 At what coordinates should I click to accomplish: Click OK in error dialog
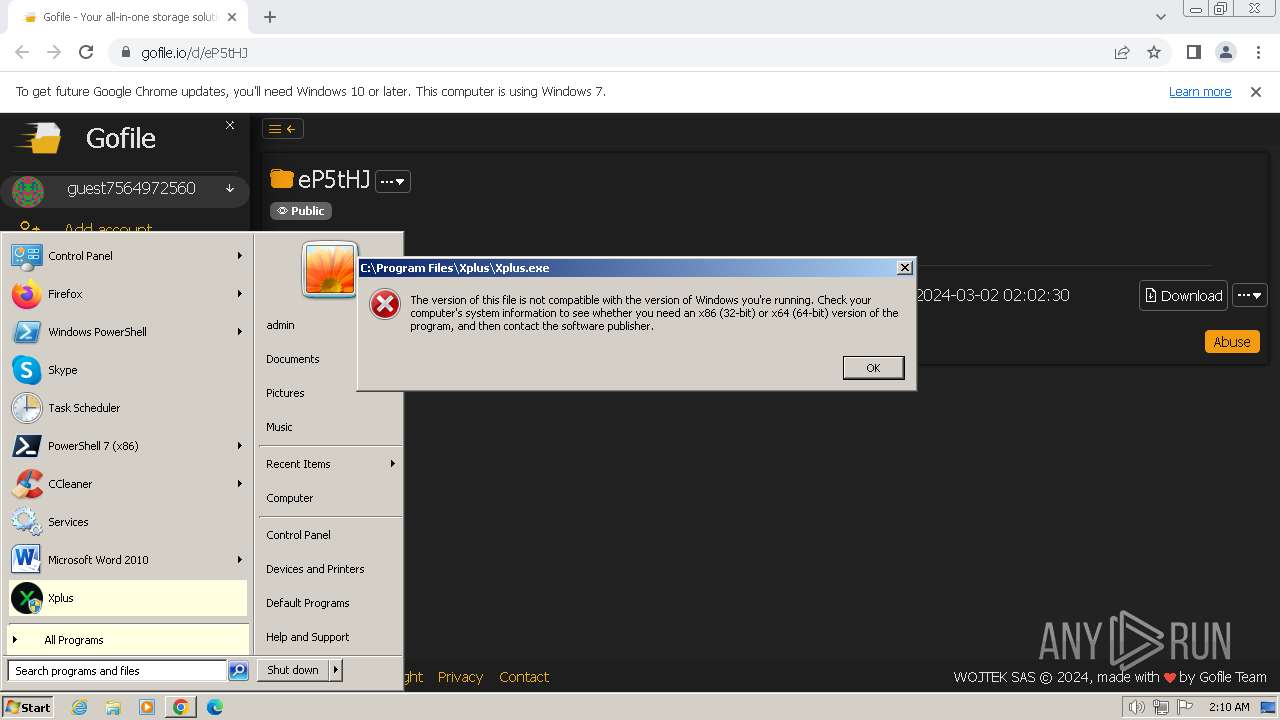(873, 368)
